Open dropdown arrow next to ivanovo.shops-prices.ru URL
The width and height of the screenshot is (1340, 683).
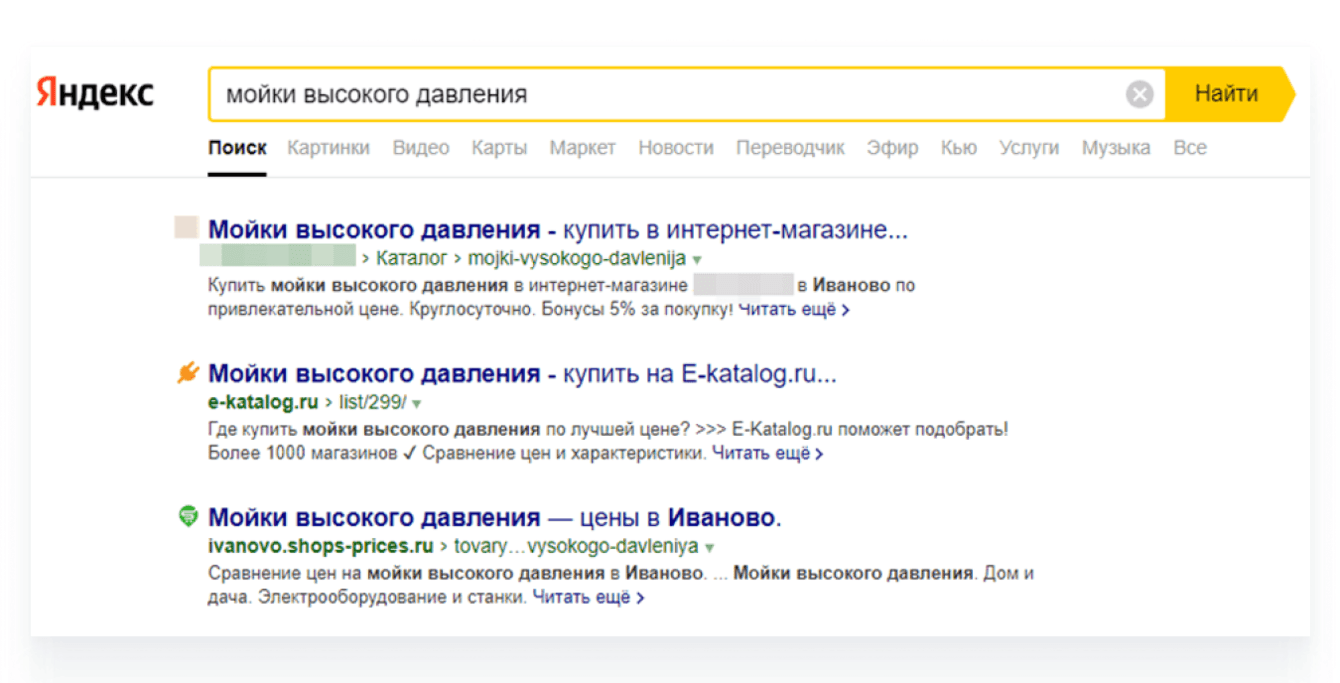coord(709,548)
